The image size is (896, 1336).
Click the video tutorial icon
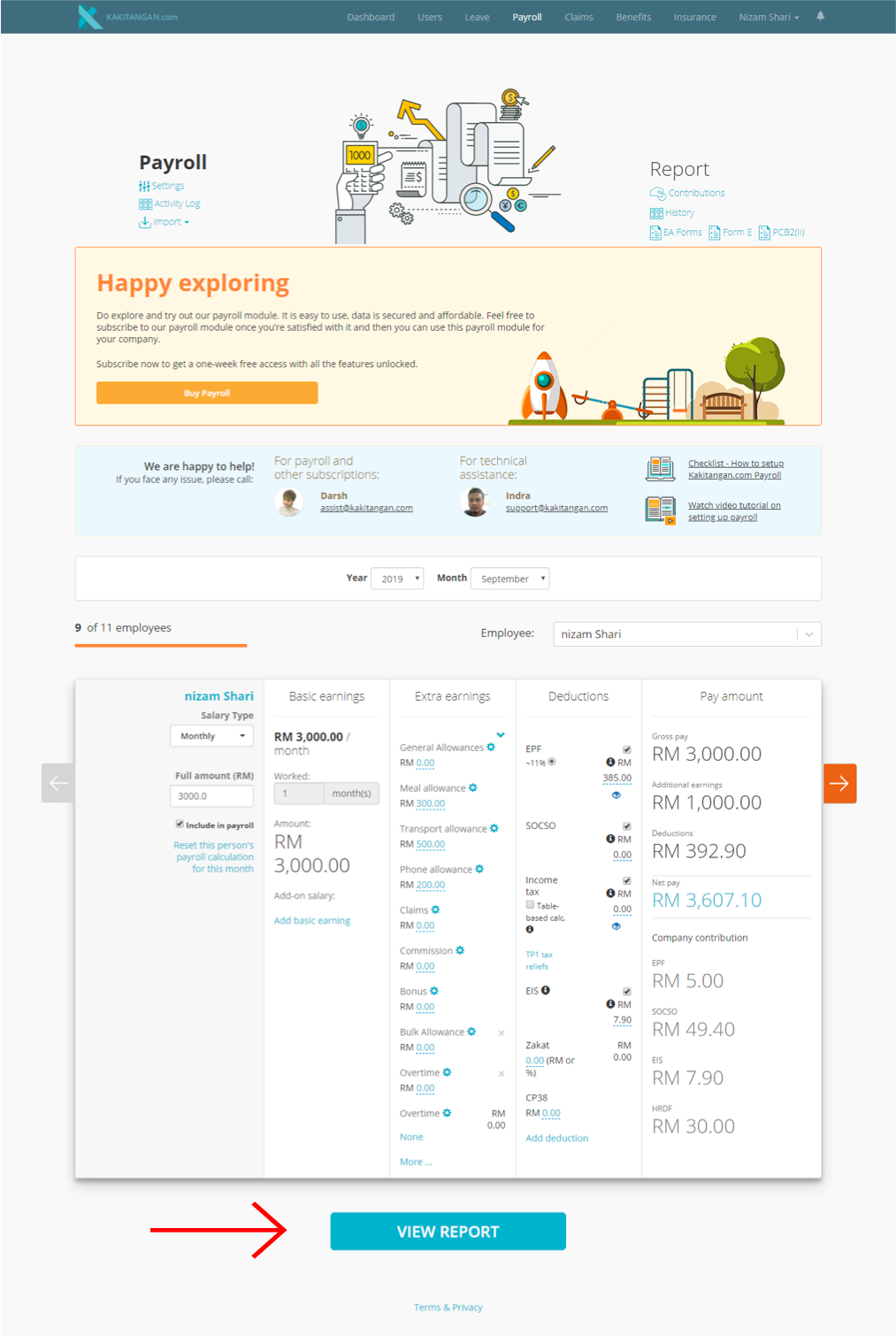pos(661,511)
